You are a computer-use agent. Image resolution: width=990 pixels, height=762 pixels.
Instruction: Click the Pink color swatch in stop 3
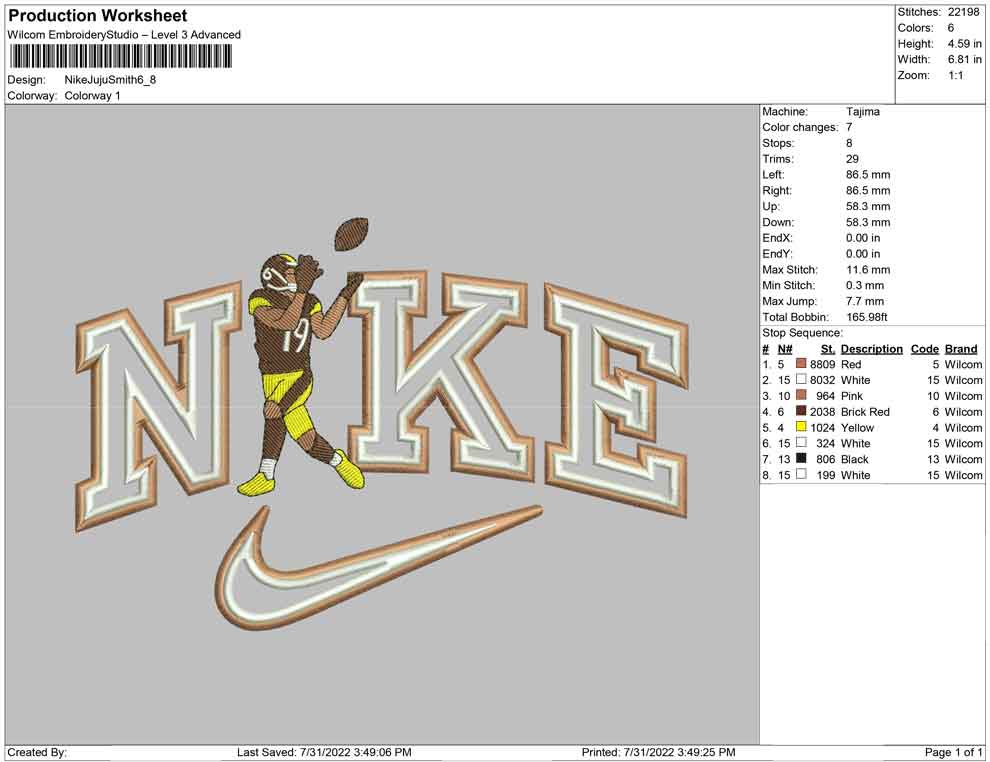801,395
